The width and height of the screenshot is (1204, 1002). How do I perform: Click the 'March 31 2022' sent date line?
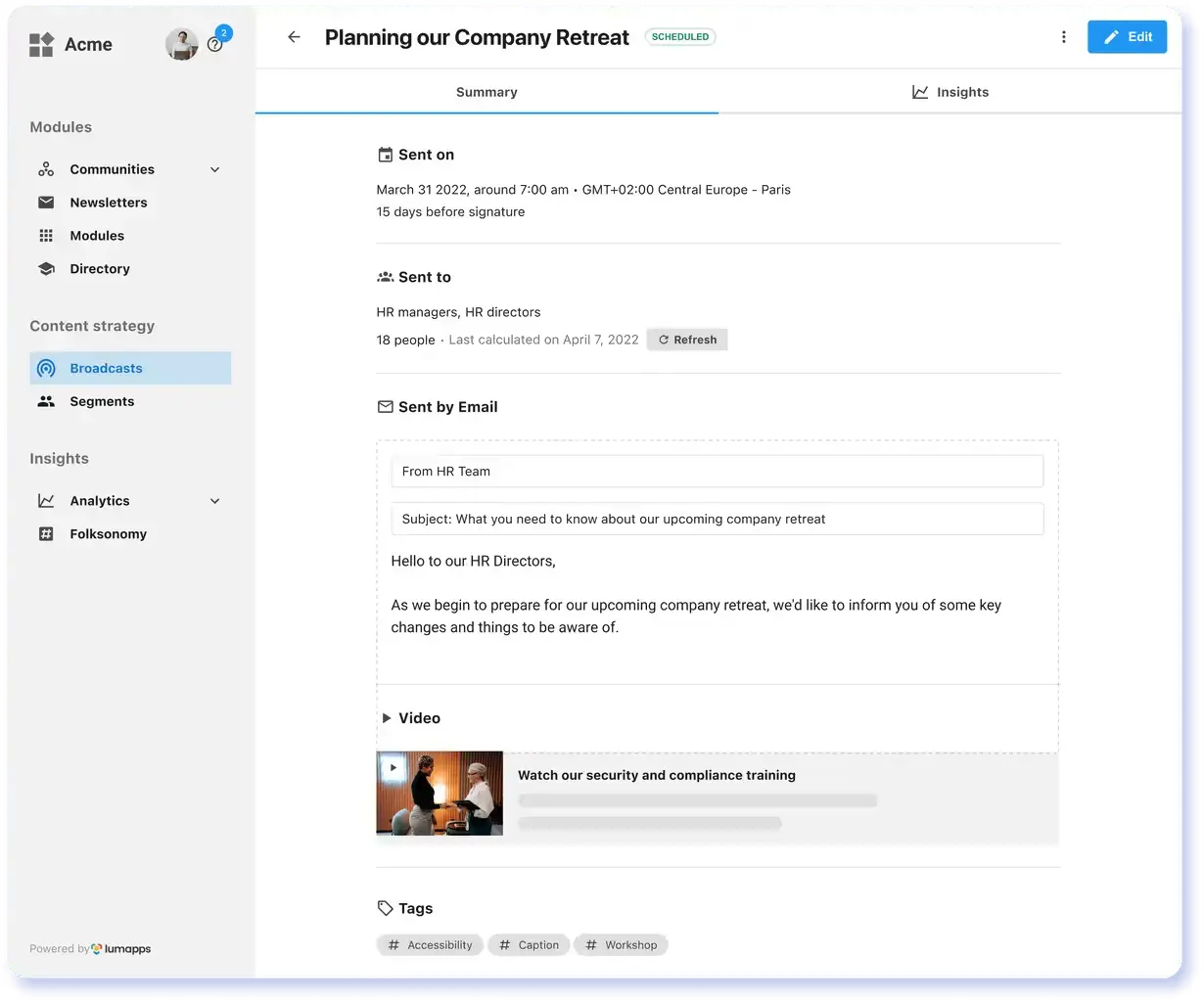[583, 190]
